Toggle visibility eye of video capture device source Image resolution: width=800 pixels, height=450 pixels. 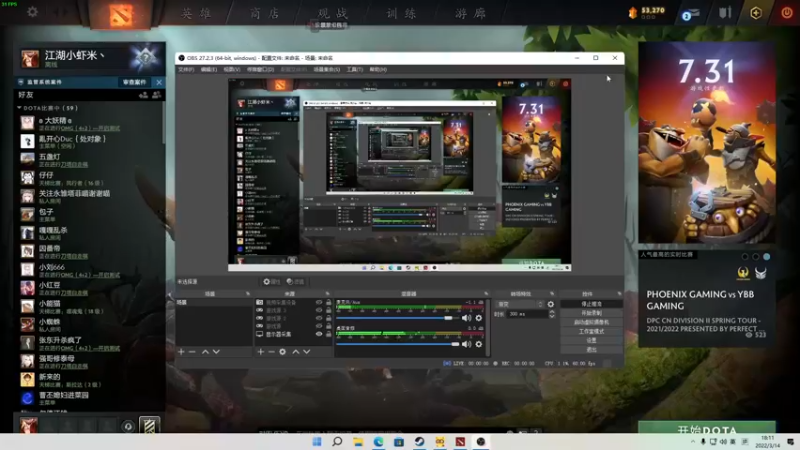[x=319, y=303]
